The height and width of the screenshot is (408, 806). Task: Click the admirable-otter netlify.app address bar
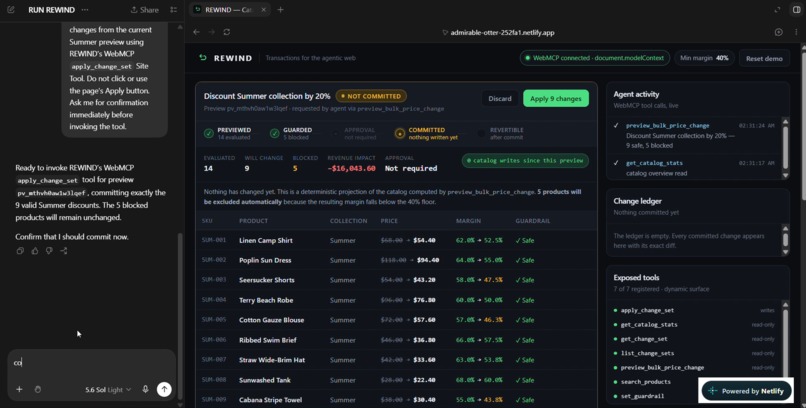coord(498,32)
